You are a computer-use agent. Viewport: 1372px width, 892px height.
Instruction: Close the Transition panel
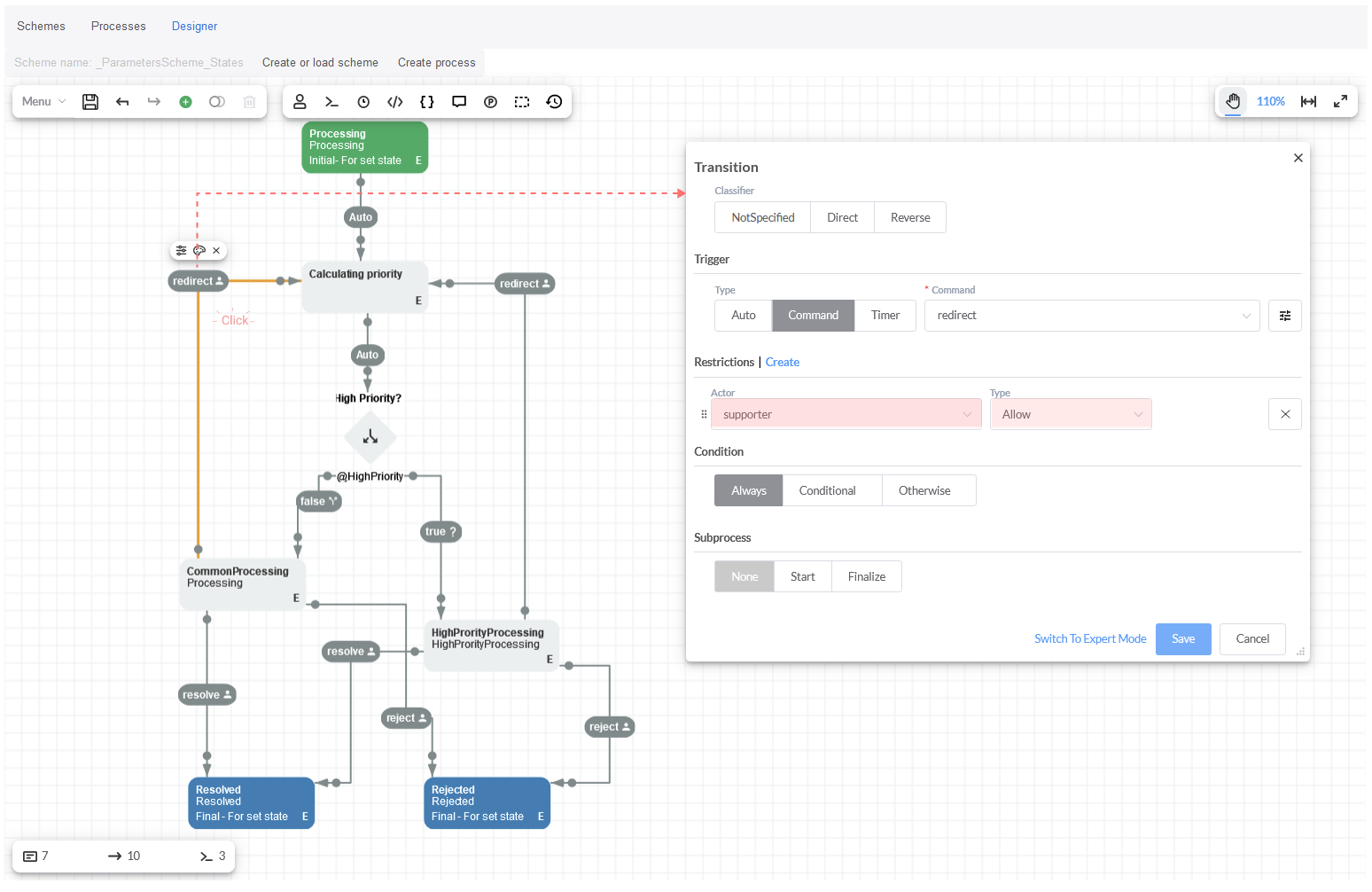[x=1298, y=158]
